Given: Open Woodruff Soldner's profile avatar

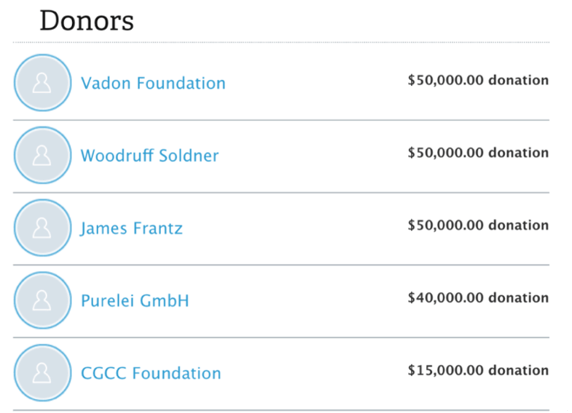Looking at the screenshot, I should [43, 155].
